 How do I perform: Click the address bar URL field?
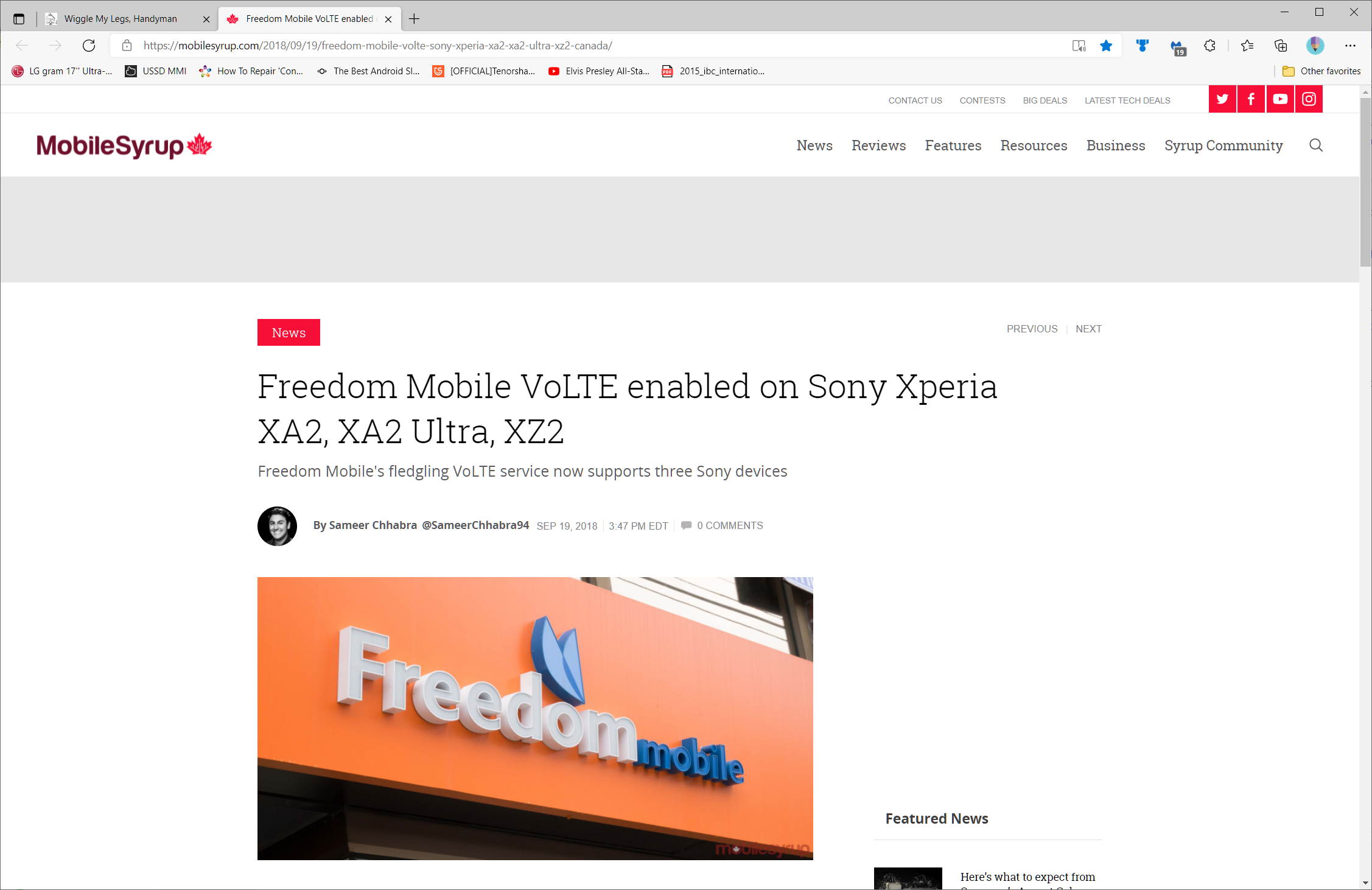pos(603,46)
